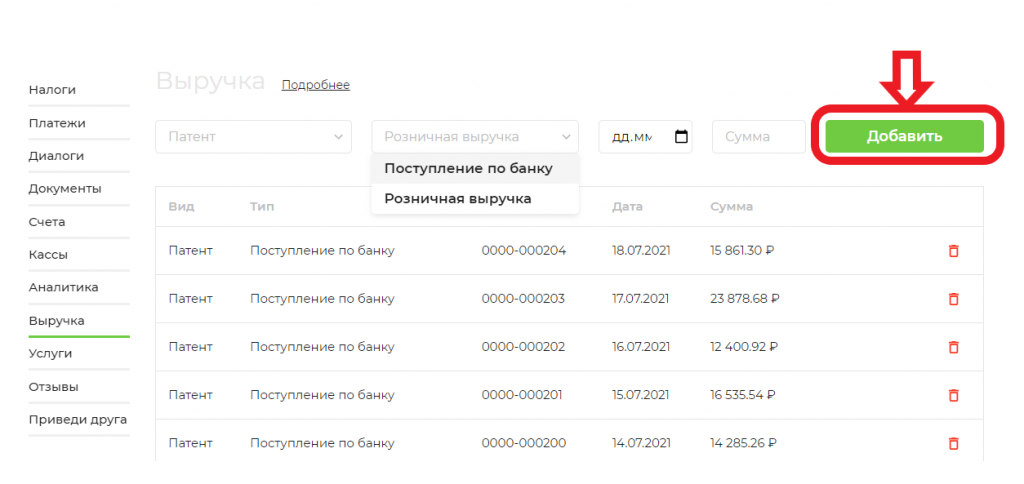Remove the 0000-000200 entry via trash icon

[953, 444]
